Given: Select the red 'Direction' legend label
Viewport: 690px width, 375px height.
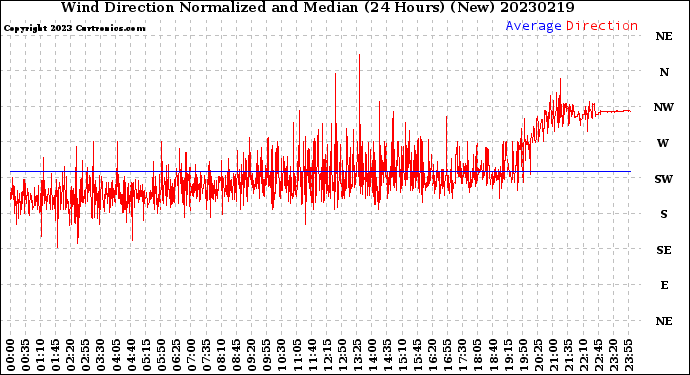Looking at the screenshot, I should point(602,26).
